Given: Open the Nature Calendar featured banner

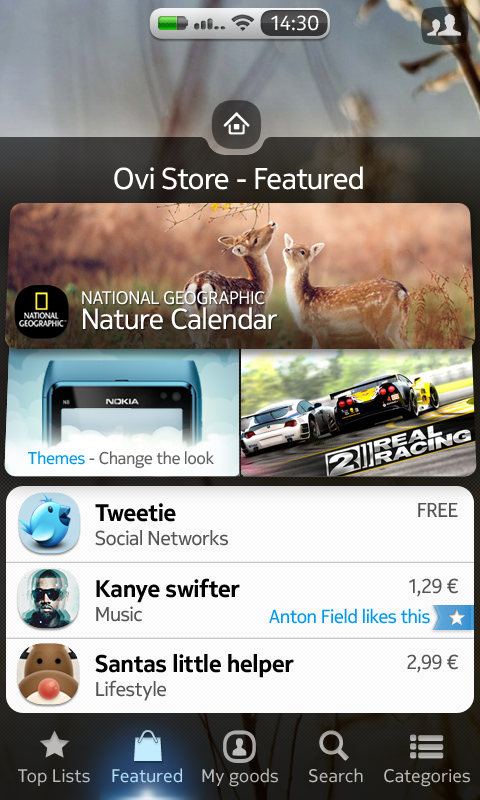Looking at the screenshot, I should (240, 276).
